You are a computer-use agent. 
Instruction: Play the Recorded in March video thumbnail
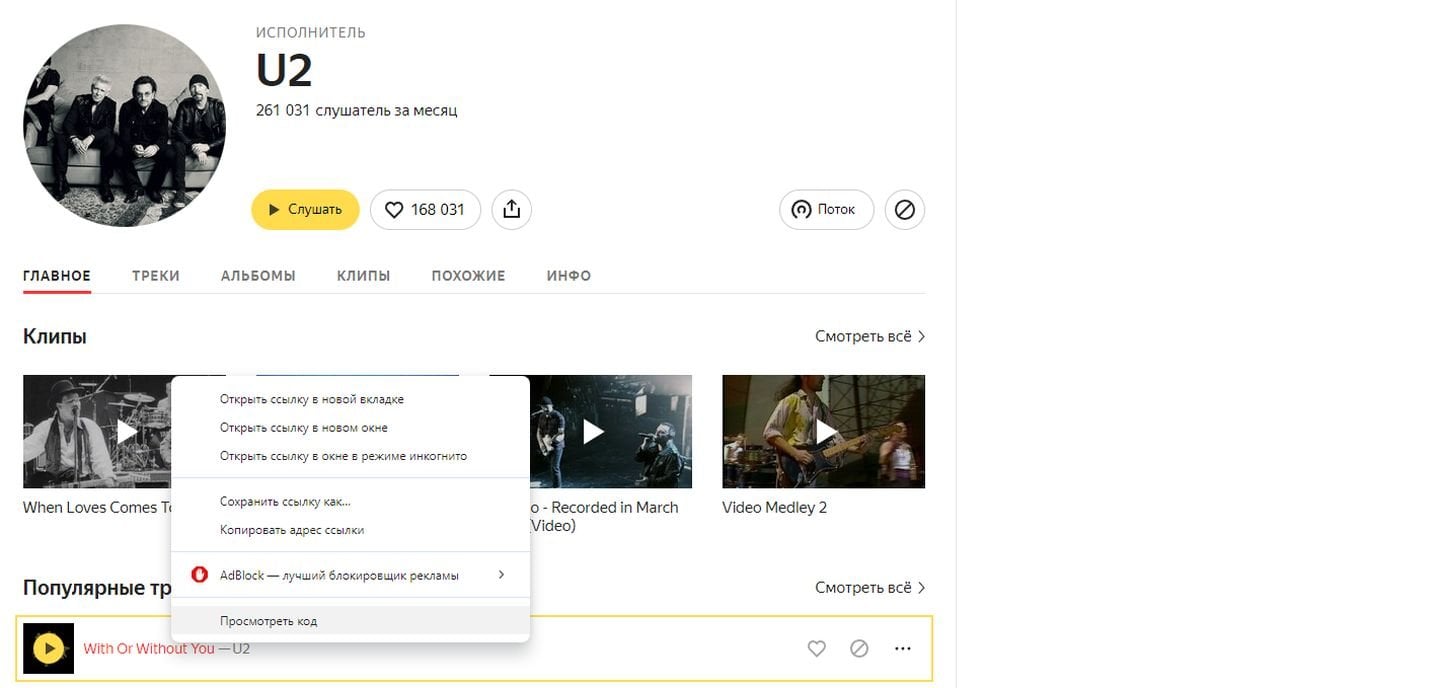611,432
